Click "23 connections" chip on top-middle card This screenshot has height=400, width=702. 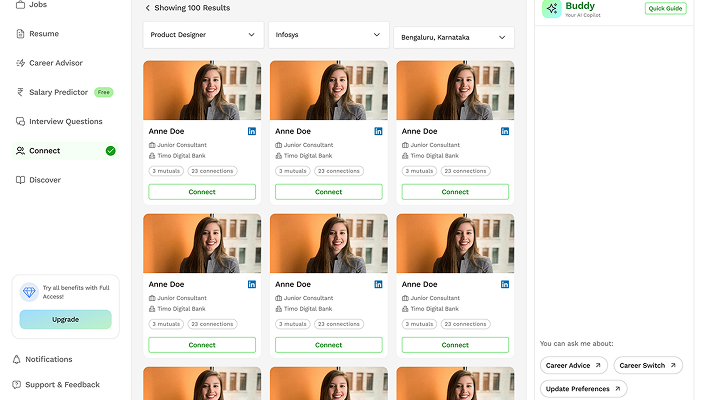point(339,171)
